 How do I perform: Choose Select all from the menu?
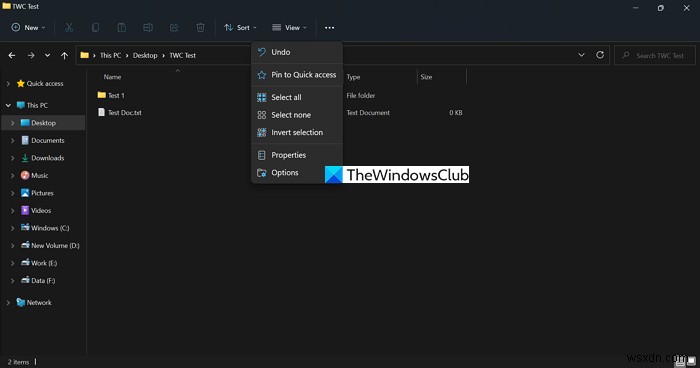coord(297,97)
